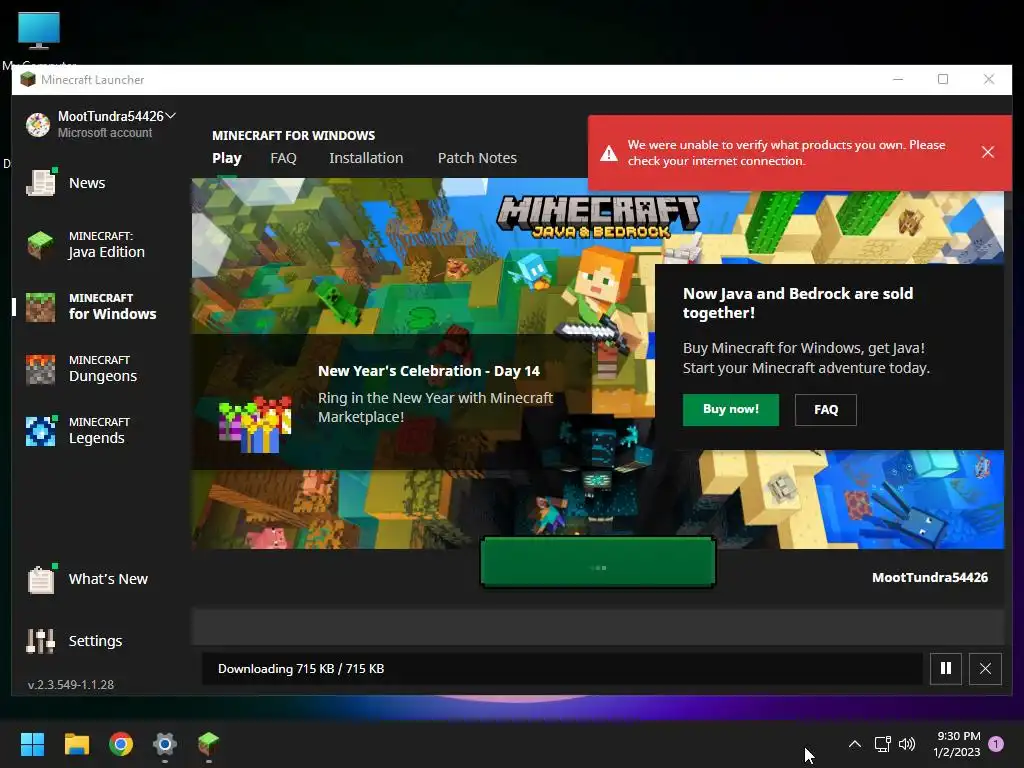The width and height of the screenshot is (1024, 768).
Task: Select Minecraft Java Edition grass block icon
Action: click(40, 245)
